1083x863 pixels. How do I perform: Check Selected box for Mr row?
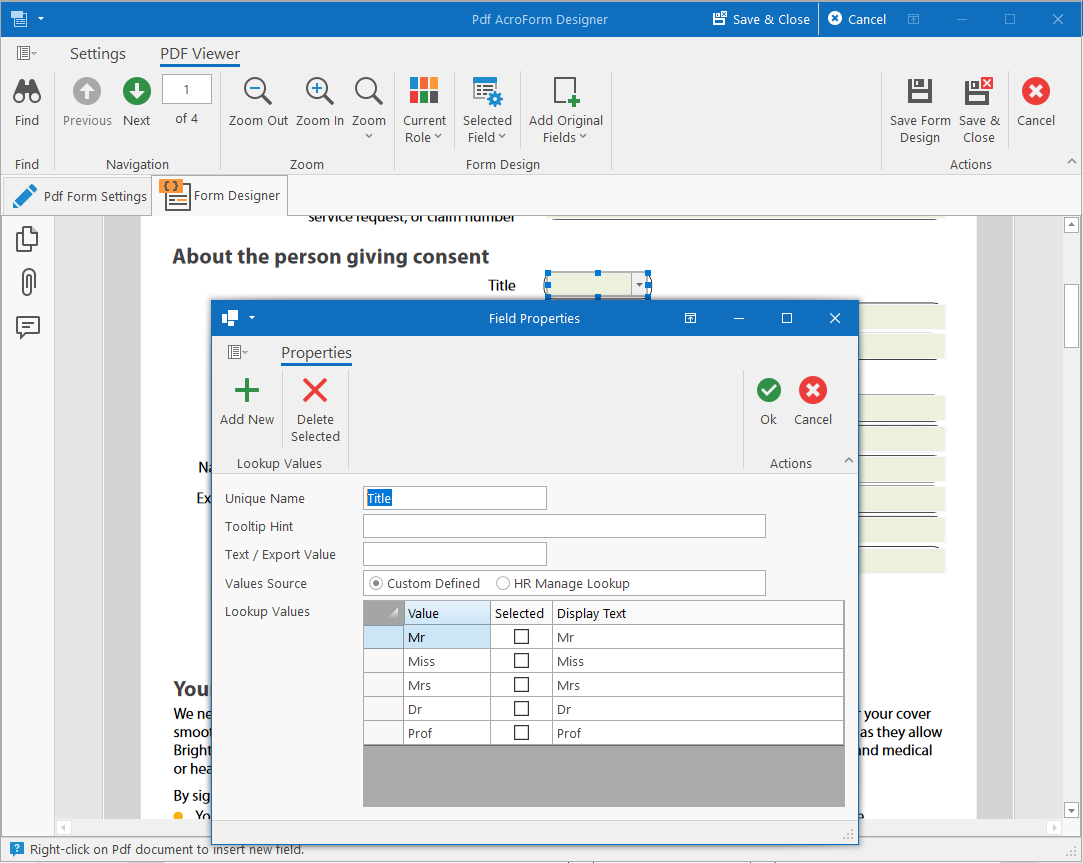[521, 636]
